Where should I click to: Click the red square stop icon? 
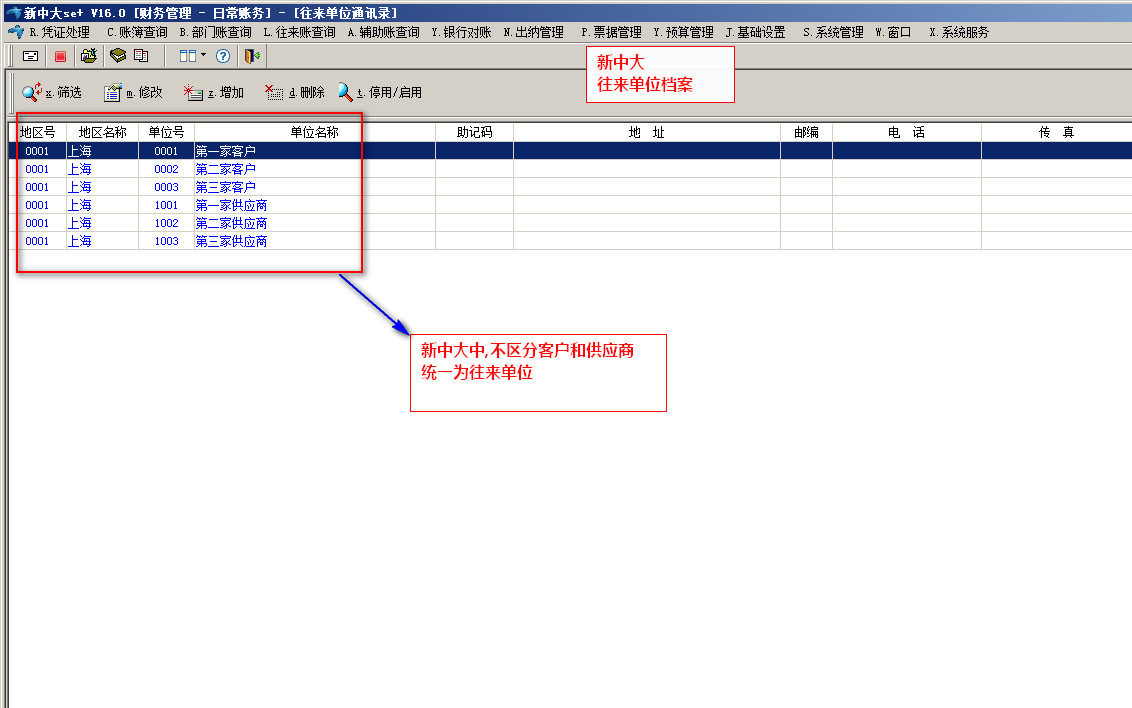tap(60, 56)
